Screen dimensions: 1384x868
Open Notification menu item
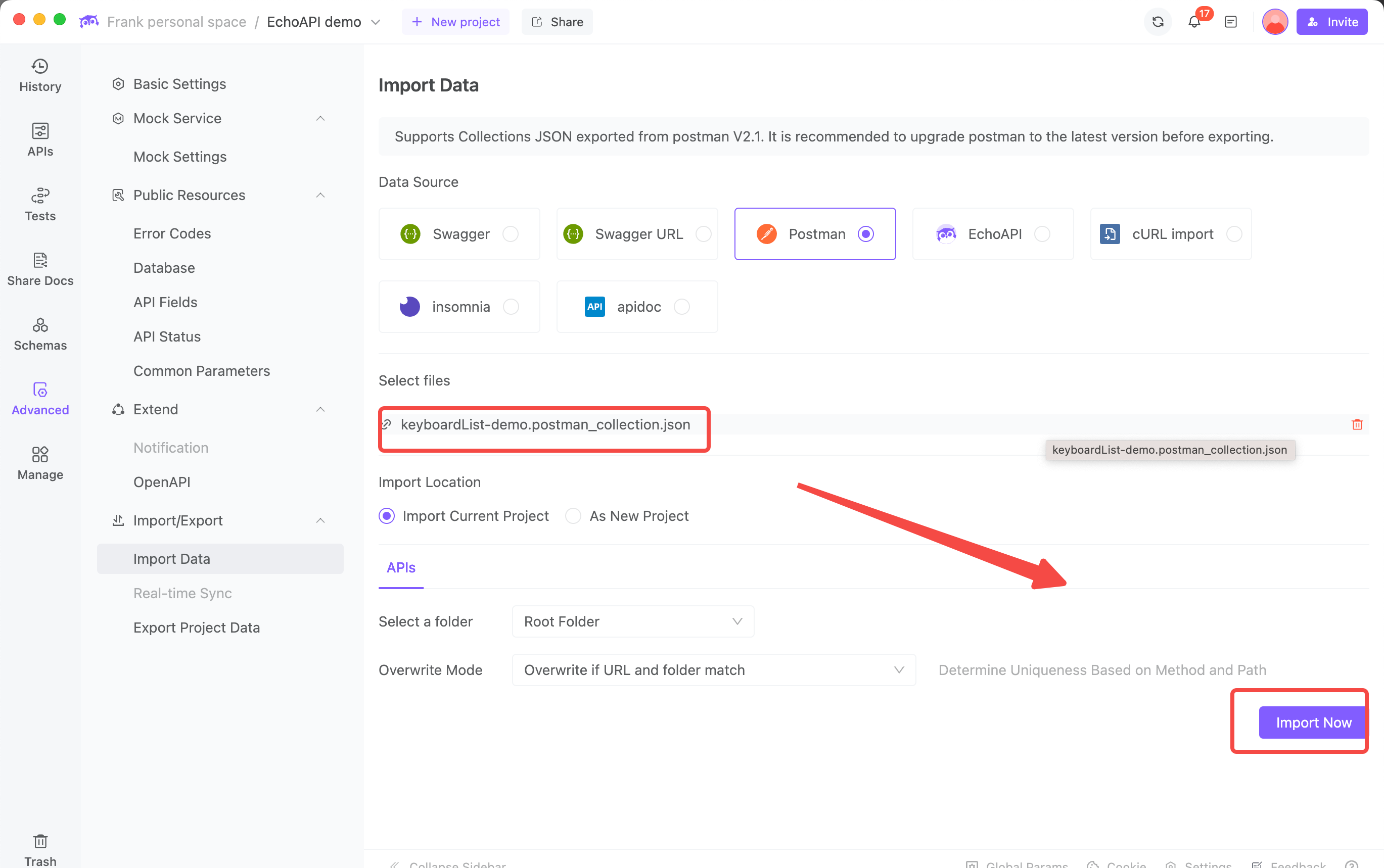tap(170, 448)
